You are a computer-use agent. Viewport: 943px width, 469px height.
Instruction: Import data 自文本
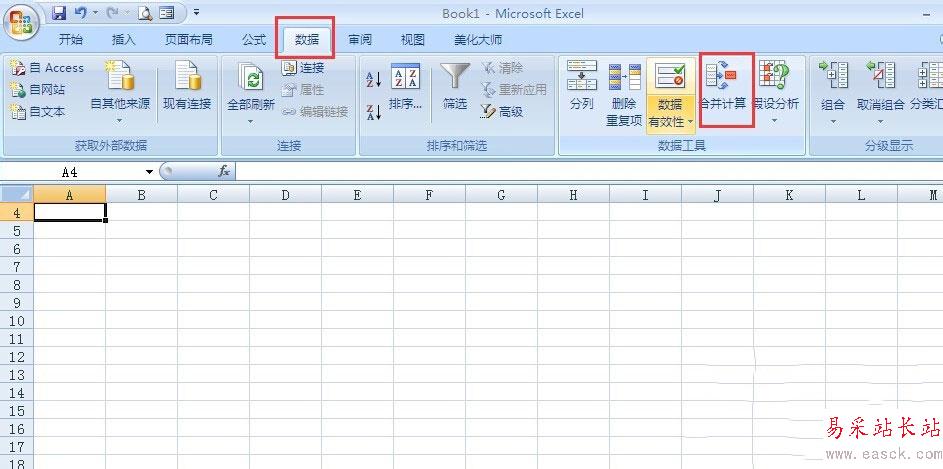(x=38, y=112)
